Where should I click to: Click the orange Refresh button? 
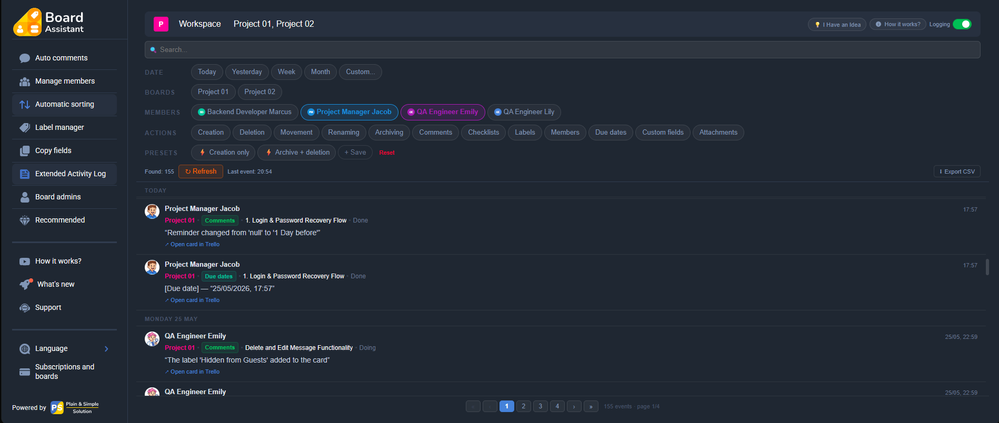(201, 171)
